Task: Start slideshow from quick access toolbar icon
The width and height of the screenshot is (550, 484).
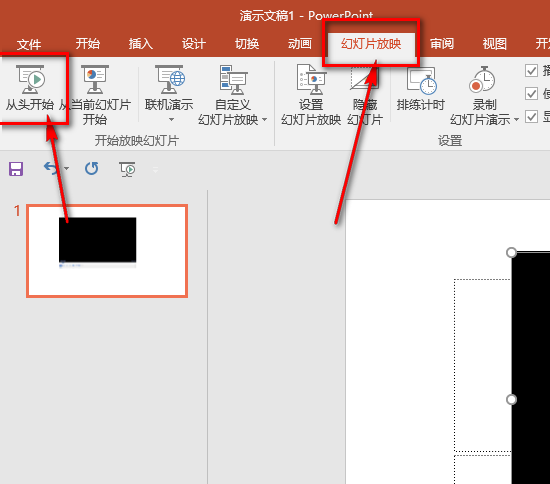Action: coord(127,169)
